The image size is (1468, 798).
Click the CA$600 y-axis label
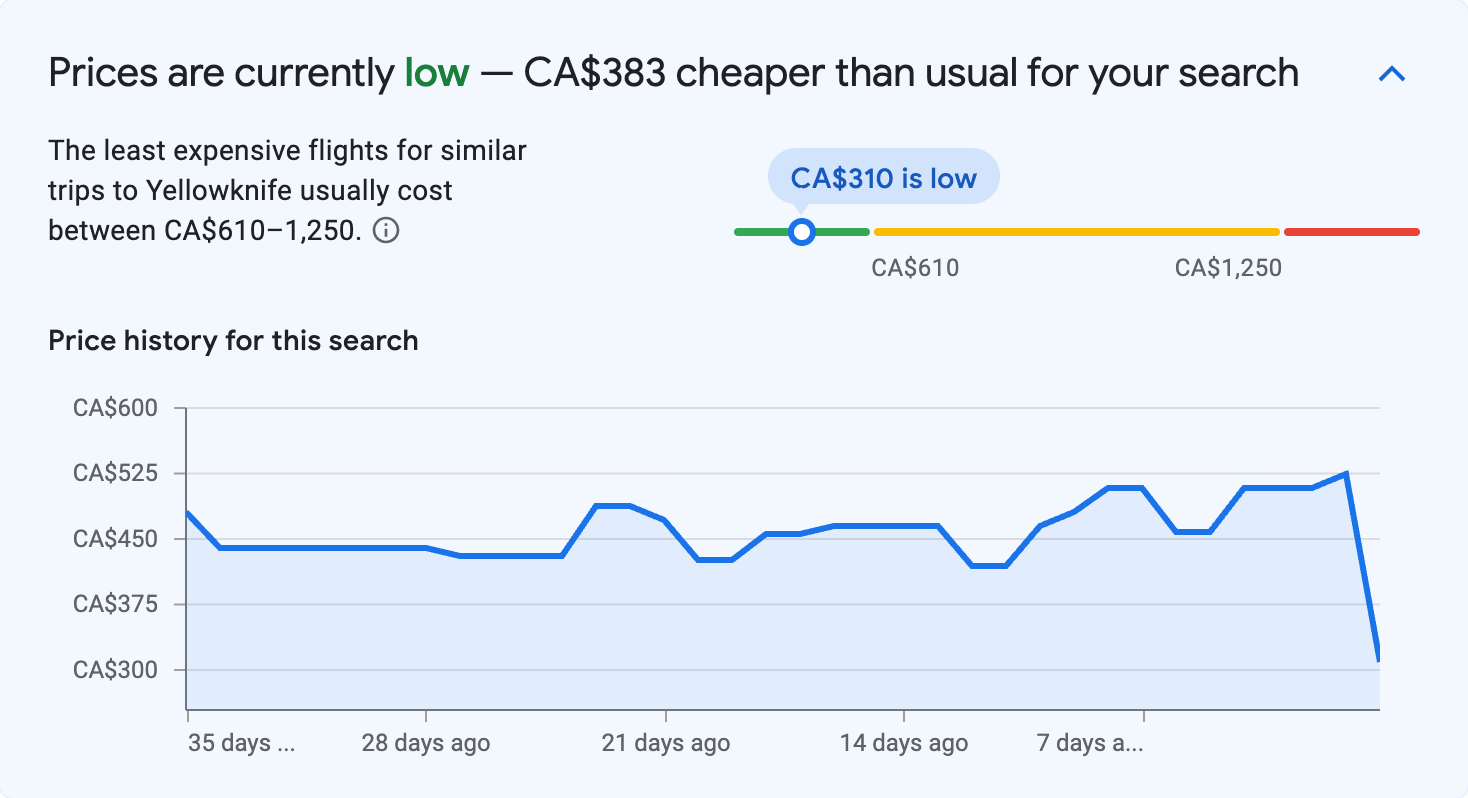tap(115, 408)
